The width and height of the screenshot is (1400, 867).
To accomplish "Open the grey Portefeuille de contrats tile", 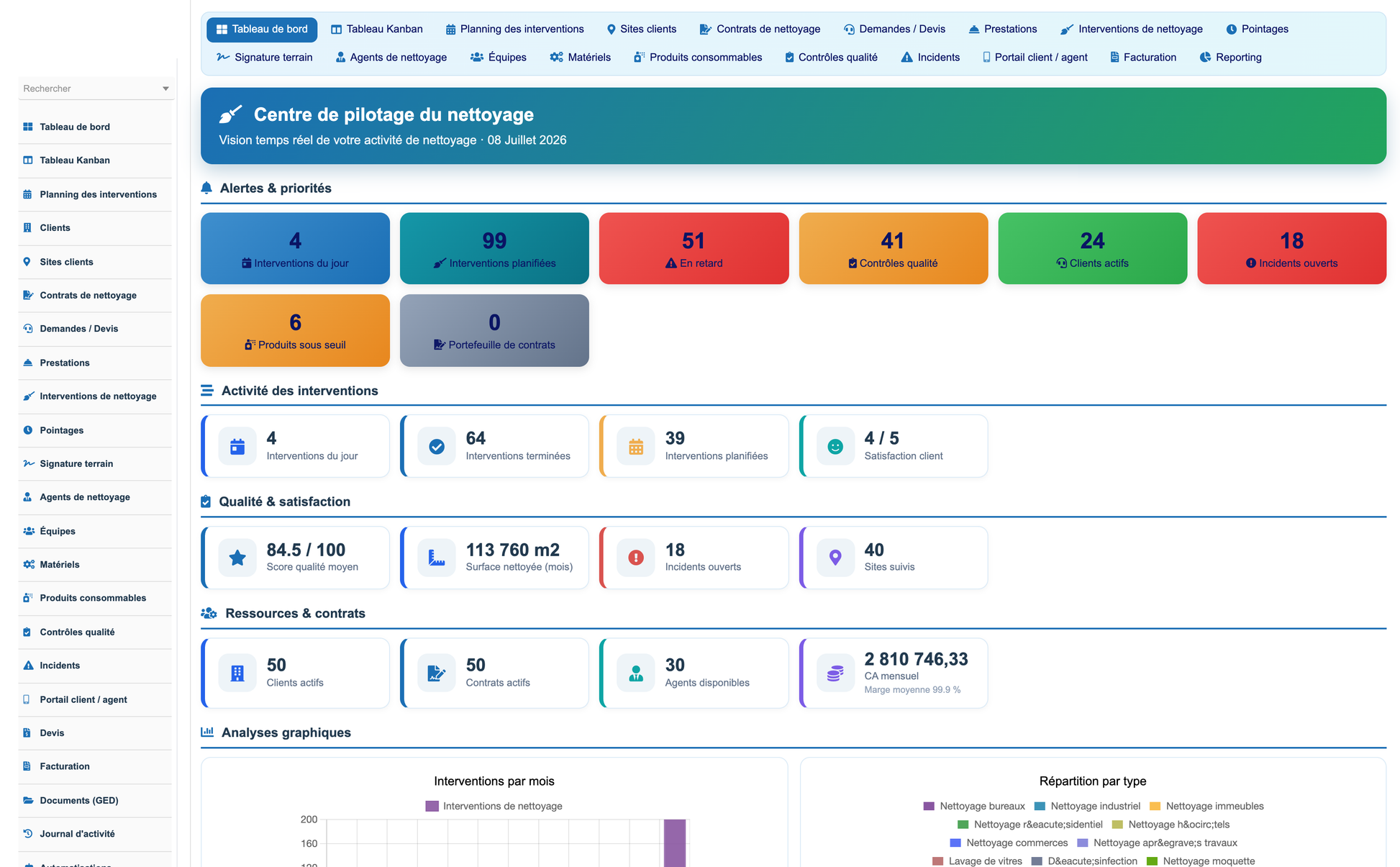I will pos(494,330).
